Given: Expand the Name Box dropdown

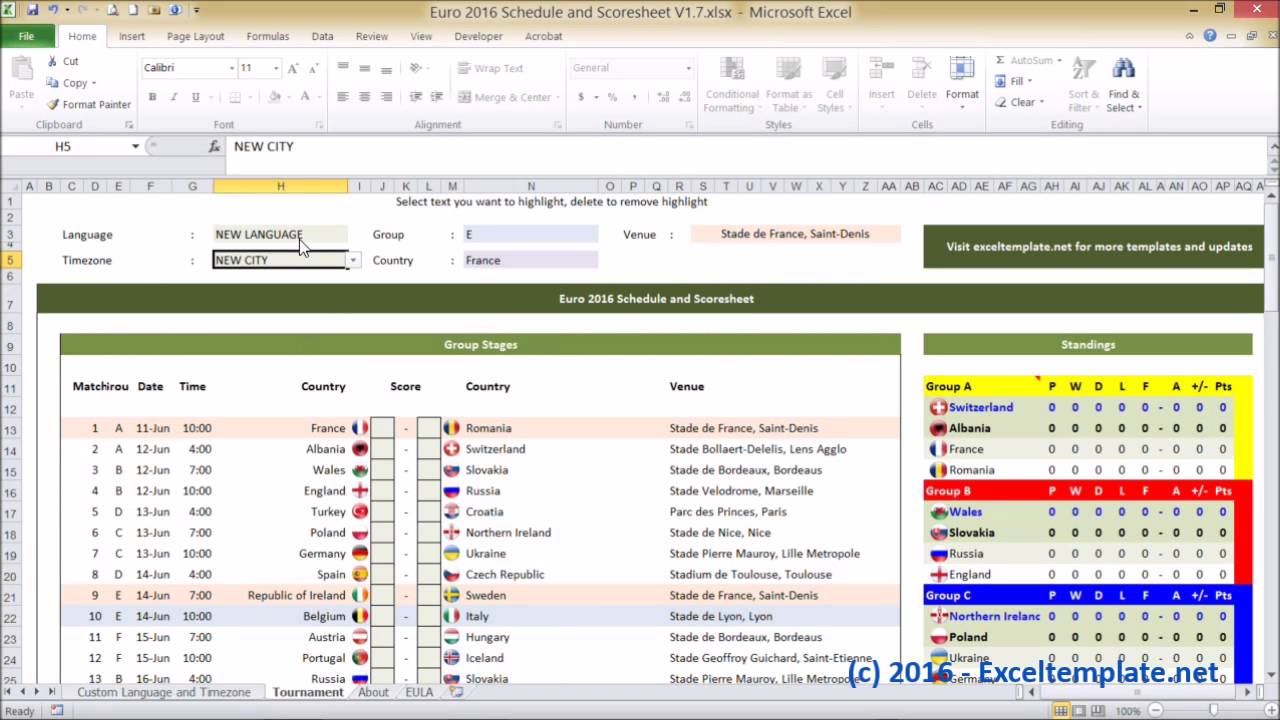Looking at the screenshot, I should pyautogui.click(x=135, y=146).
